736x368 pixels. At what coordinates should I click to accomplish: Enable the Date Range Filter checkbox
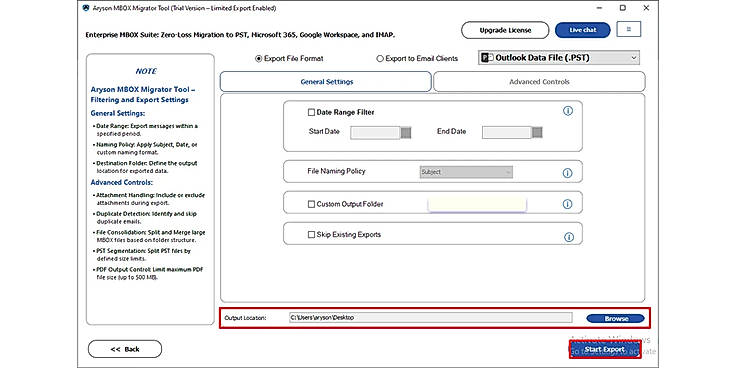(x=311, y=113)
